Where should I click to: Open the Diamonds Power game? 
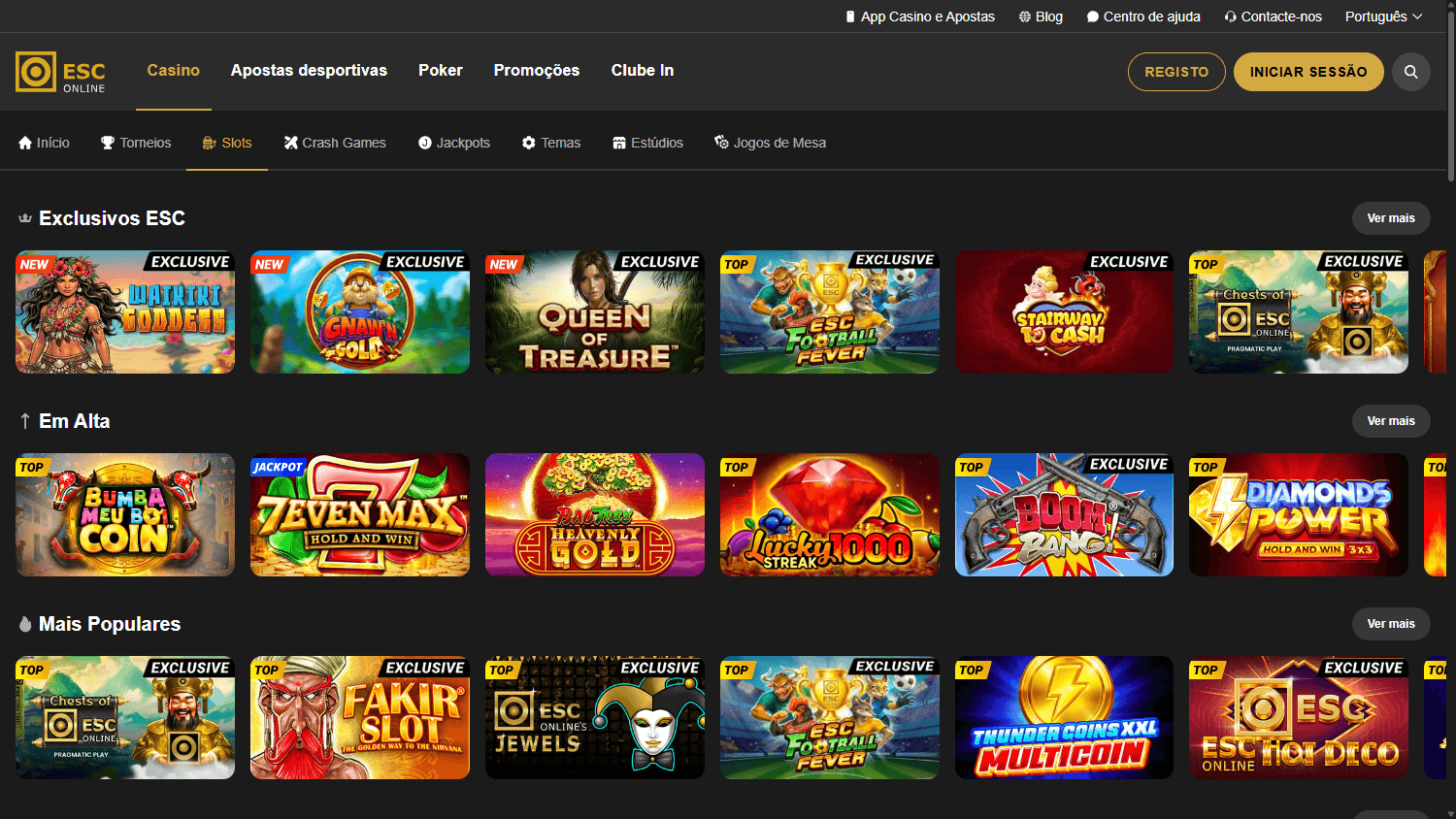(x=1299, y=515)
